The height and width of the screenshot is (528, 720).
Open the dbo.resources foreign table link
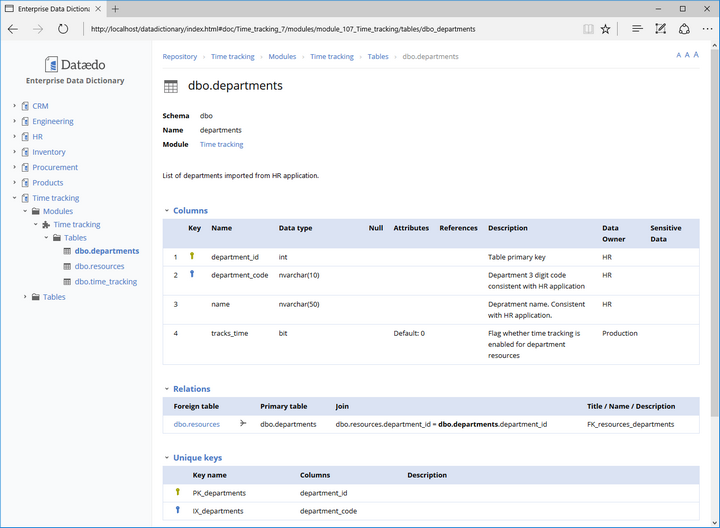pyautogui.click(x=196, y=424)
